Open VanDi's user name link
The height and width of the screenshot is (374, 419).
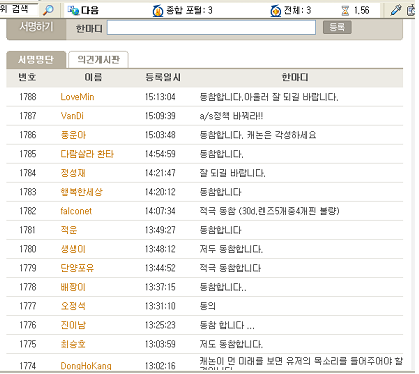(x=72, y=116)
